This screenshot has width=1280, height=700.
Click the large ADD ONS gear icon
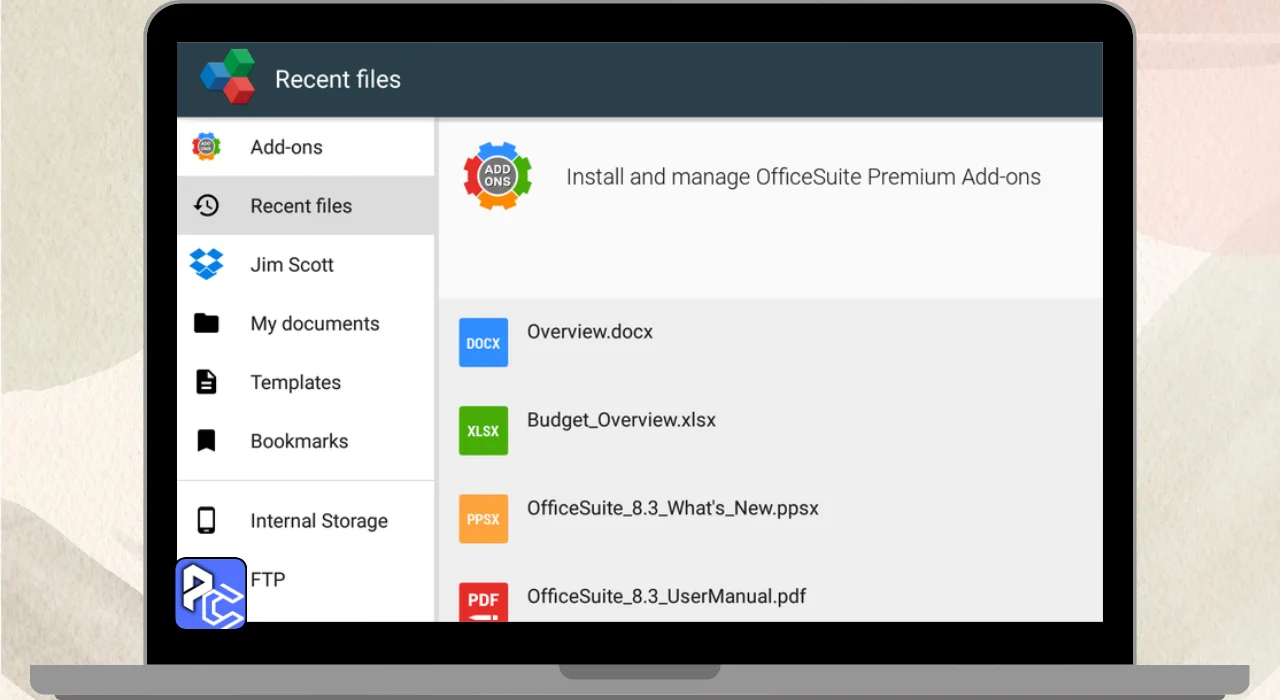497,176
